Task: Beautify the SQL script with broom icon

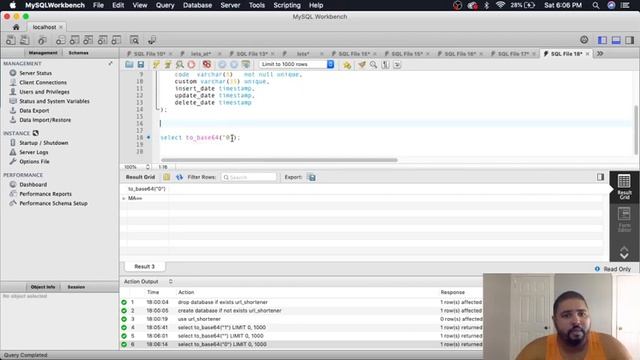Action: [362, 64]
